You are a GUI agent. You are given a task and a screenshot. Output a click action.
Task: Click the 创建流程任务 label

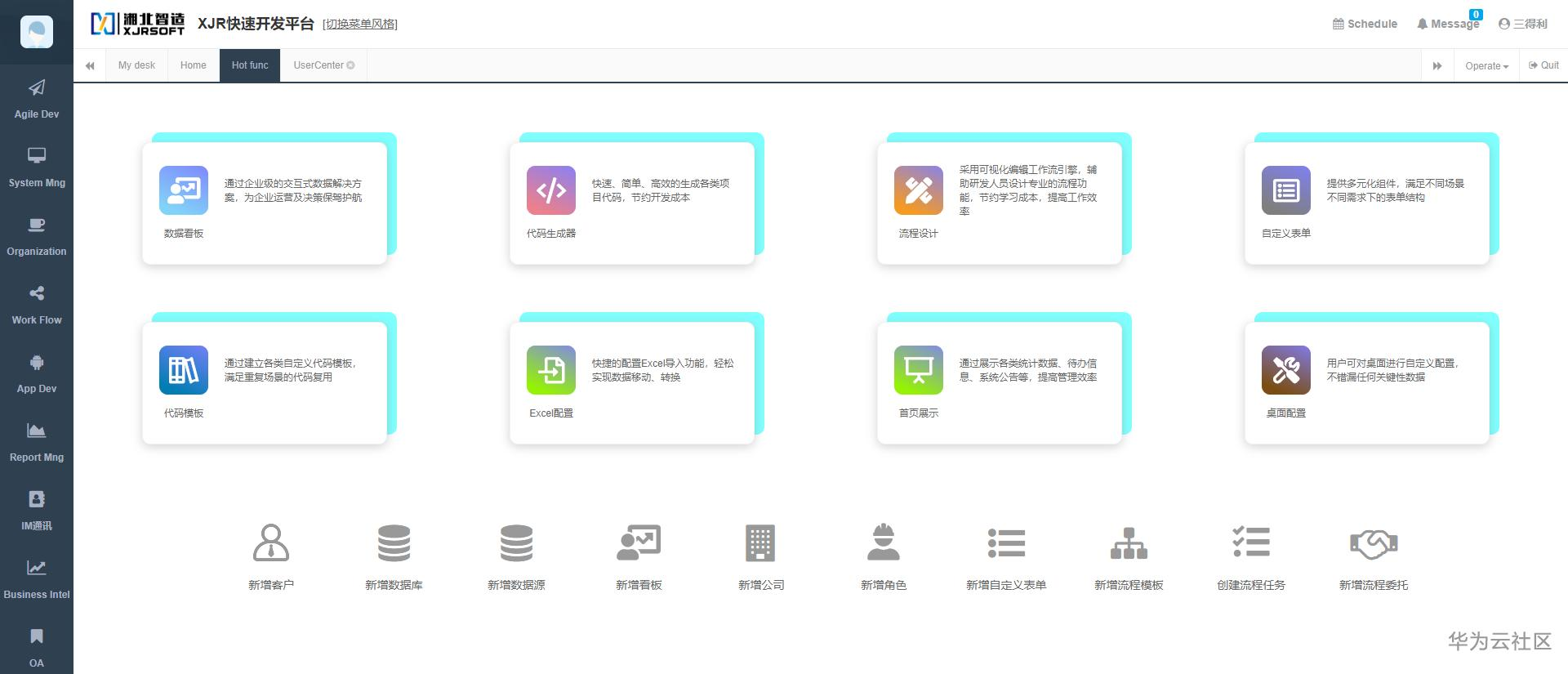pyautogui.click(x=1251, y=585)
